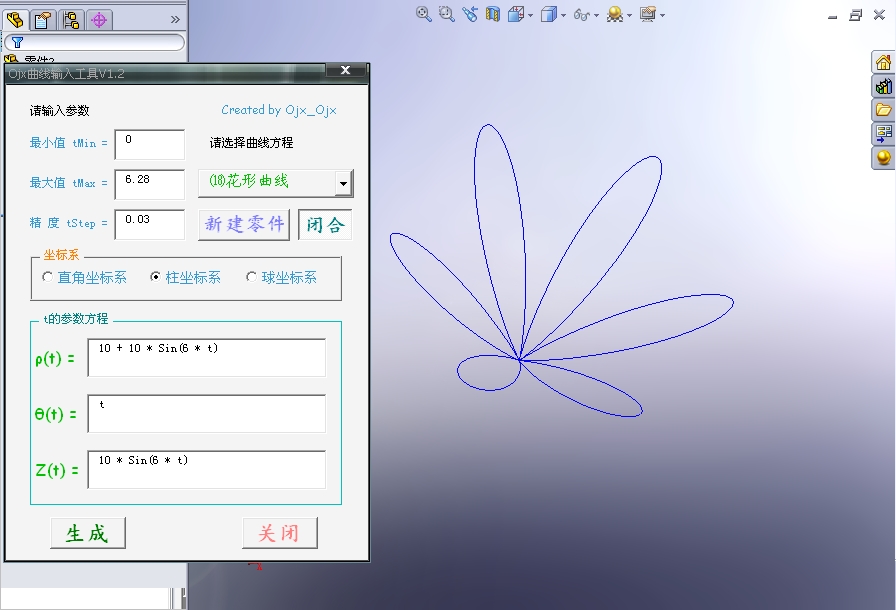Open the Display Style dropdown arrow
896x610 pixels.
pos(563,15)
